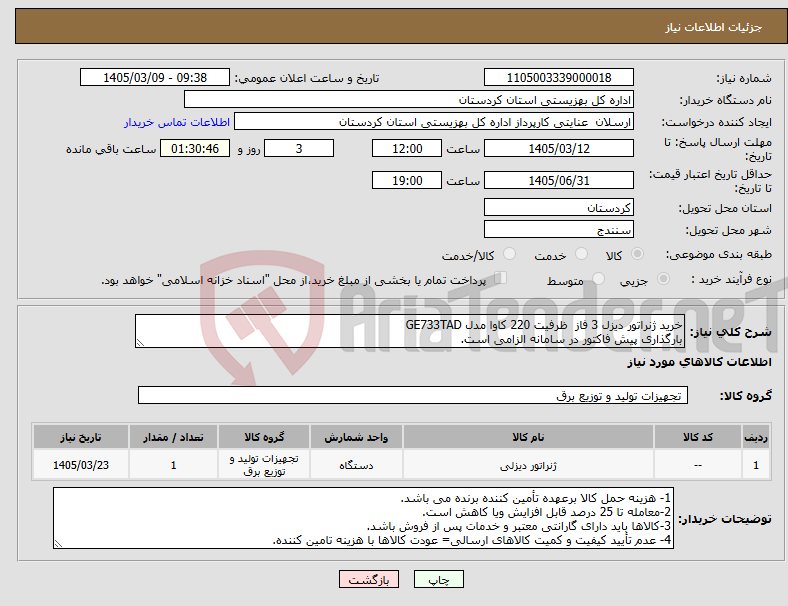Click the تعداد / مقدار column header
This screenshot has width=788, height=606.
[x=173, y=437]
